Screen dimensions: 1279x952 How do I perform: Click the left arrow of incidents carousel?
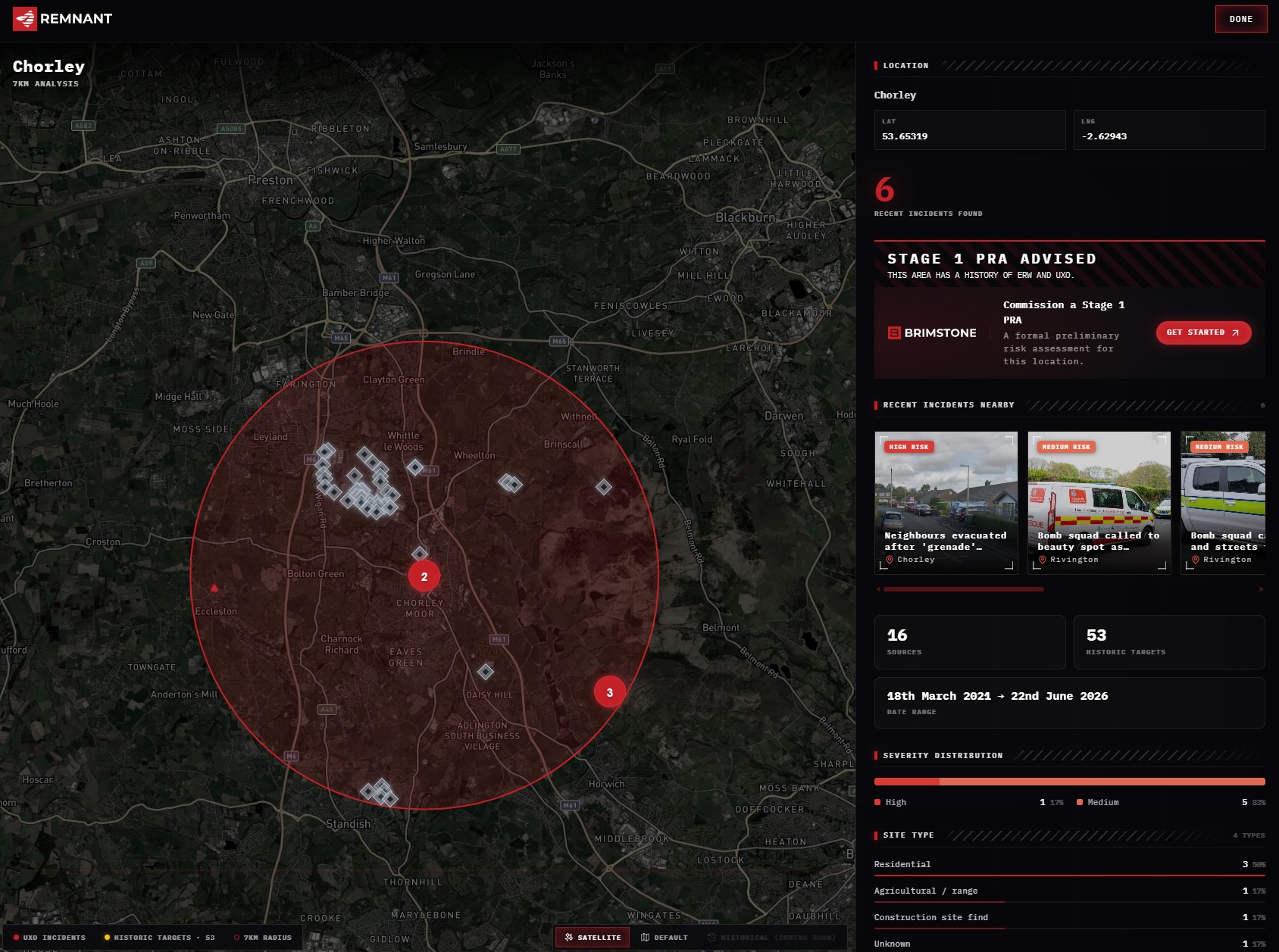[878, 588]
